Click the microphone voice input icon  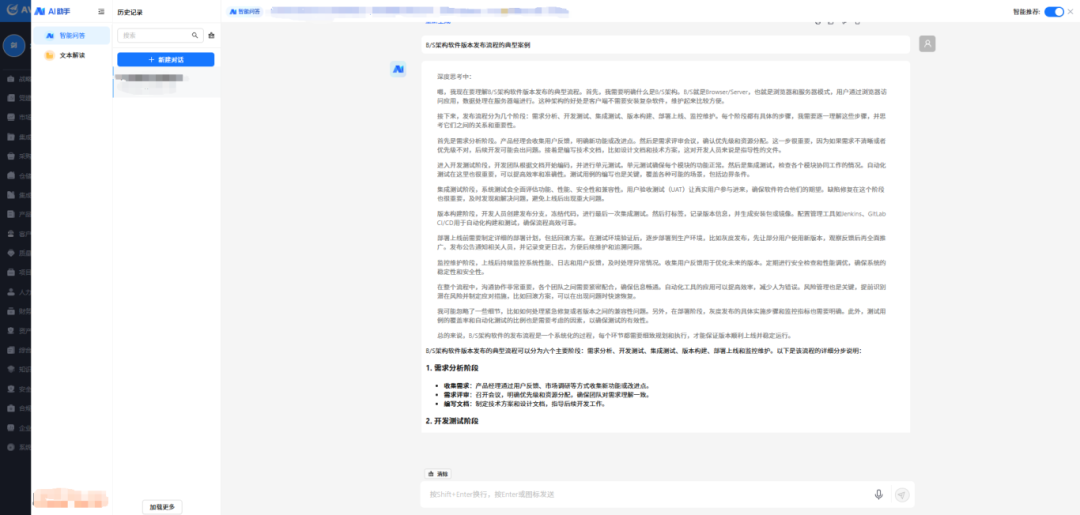pos(879,494)
